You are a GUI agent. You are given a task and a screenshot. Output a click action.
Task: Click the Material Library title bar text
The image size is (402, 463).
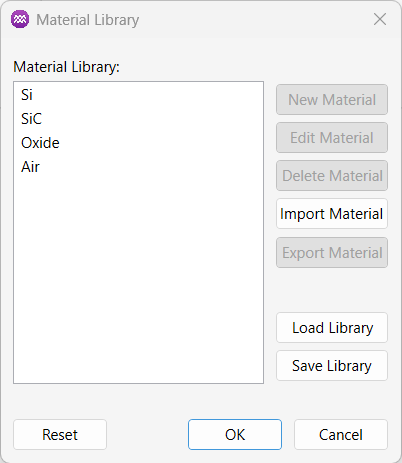pyautogui.click(x=88, y=20)
